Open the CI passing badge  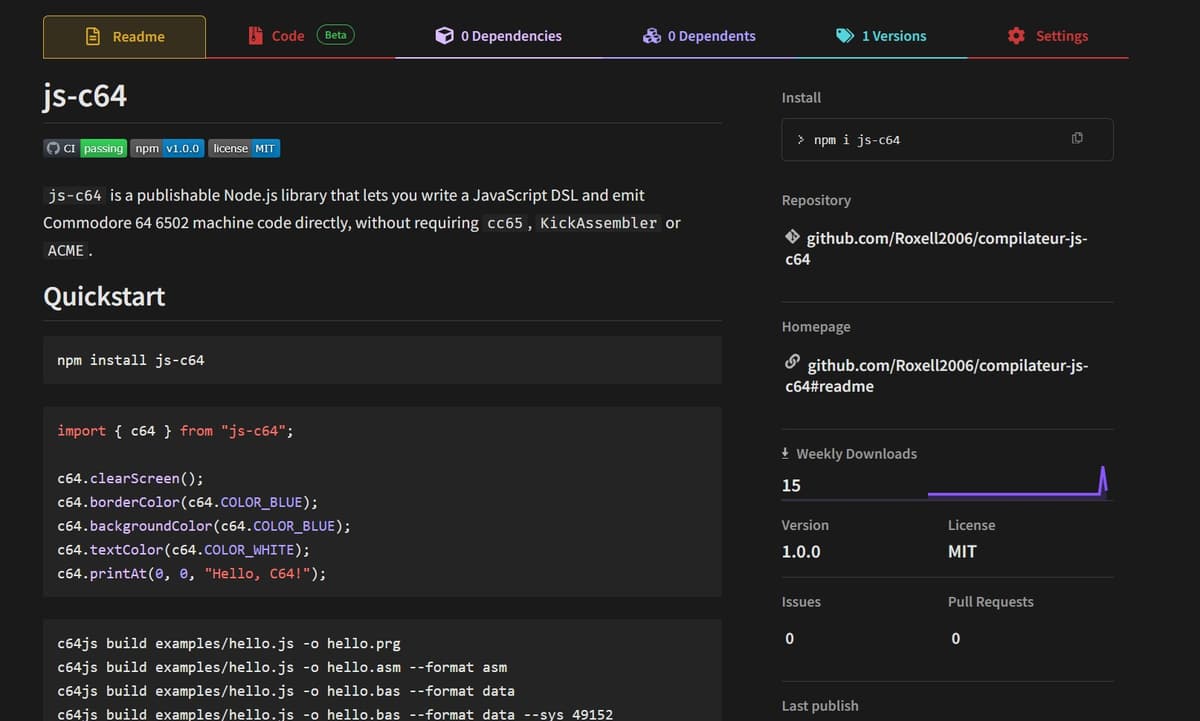(x=85, y=148)
